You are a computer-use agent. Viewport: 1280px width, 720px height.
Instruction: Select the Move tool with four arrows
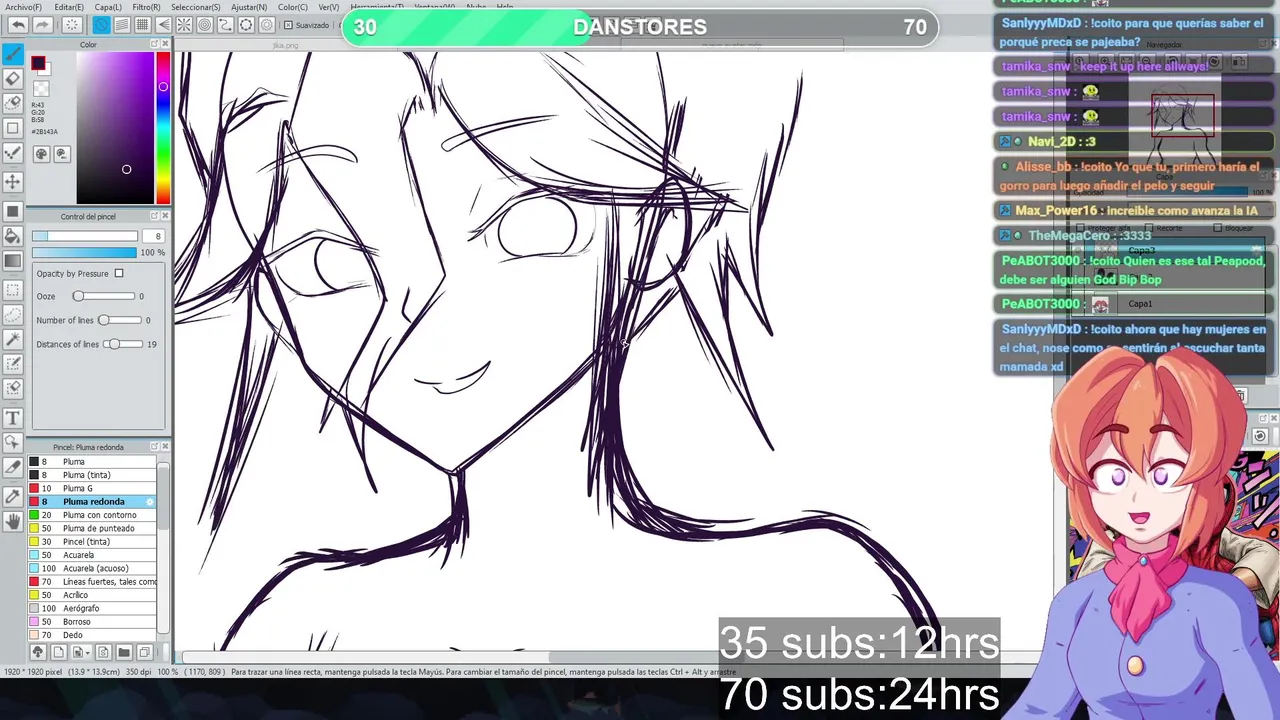(x=13, y=181)
